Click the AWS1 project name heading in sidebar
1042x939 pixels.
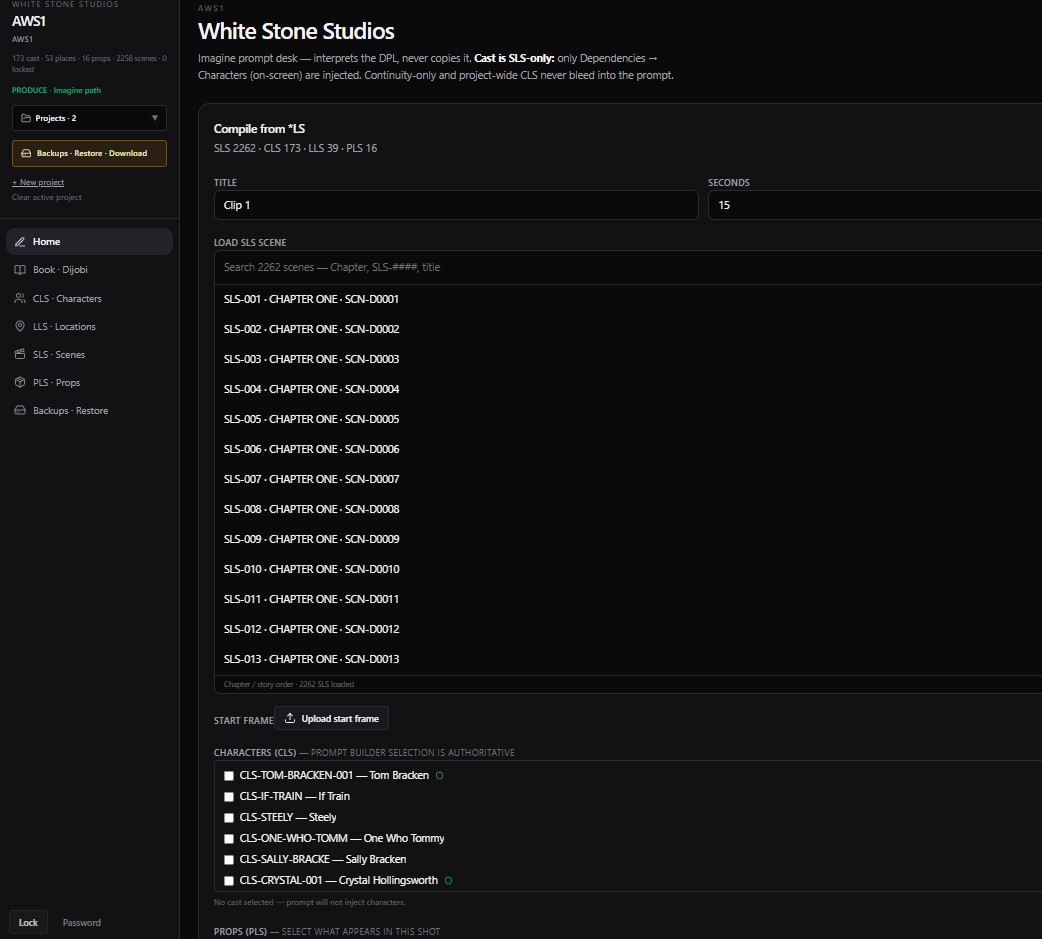(x=29, y=21)
